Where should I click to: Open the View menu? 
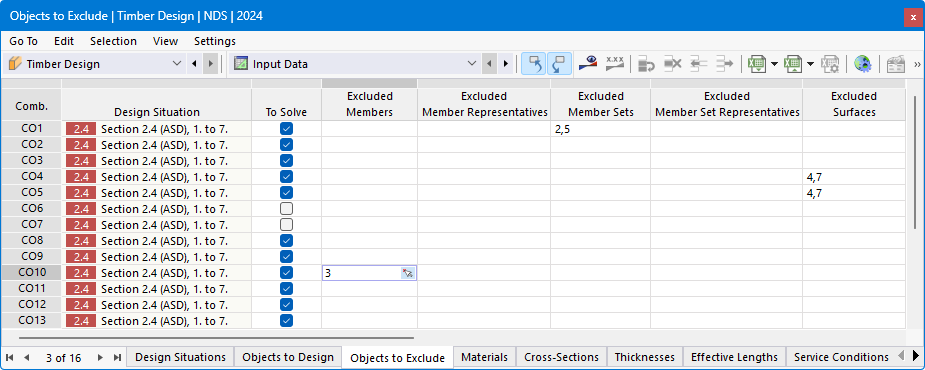[165, 41]
